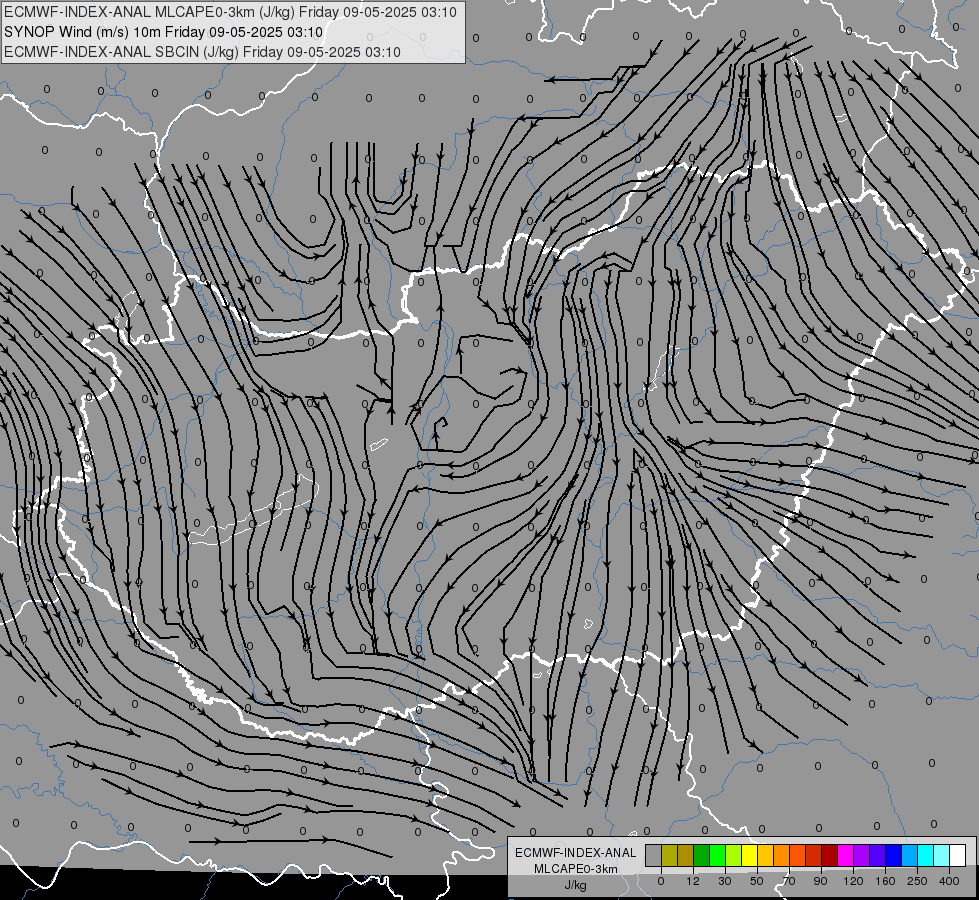Select the white legend swatch

click(x=958, y=856)
